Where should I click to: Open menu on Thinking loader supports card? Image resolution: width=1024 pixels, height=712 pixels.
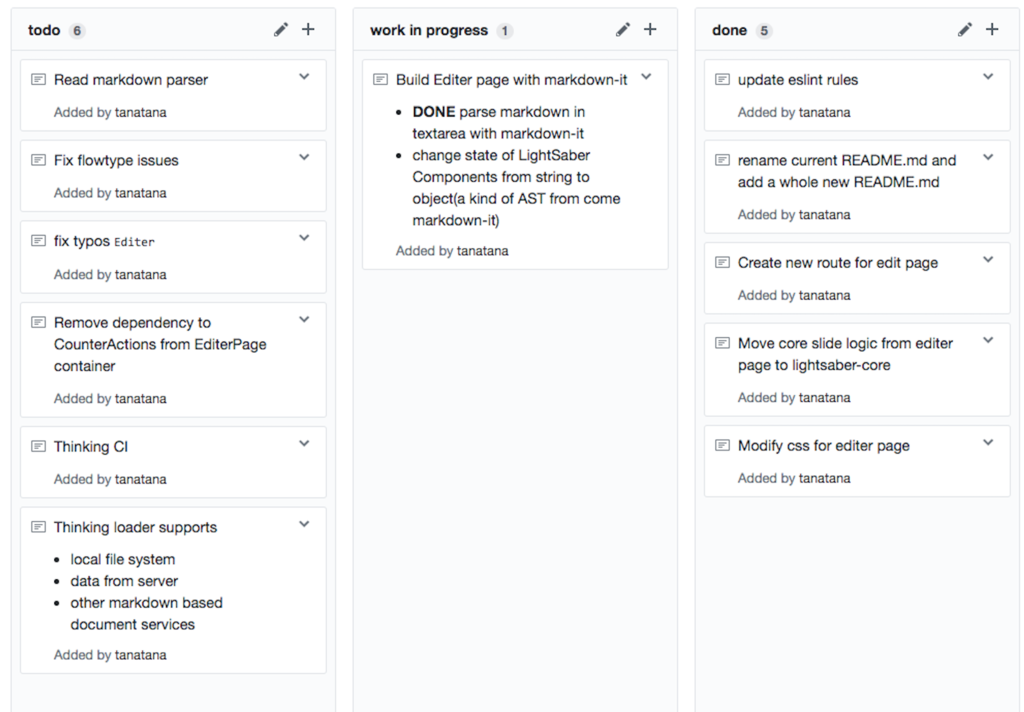tap(304, 524)
